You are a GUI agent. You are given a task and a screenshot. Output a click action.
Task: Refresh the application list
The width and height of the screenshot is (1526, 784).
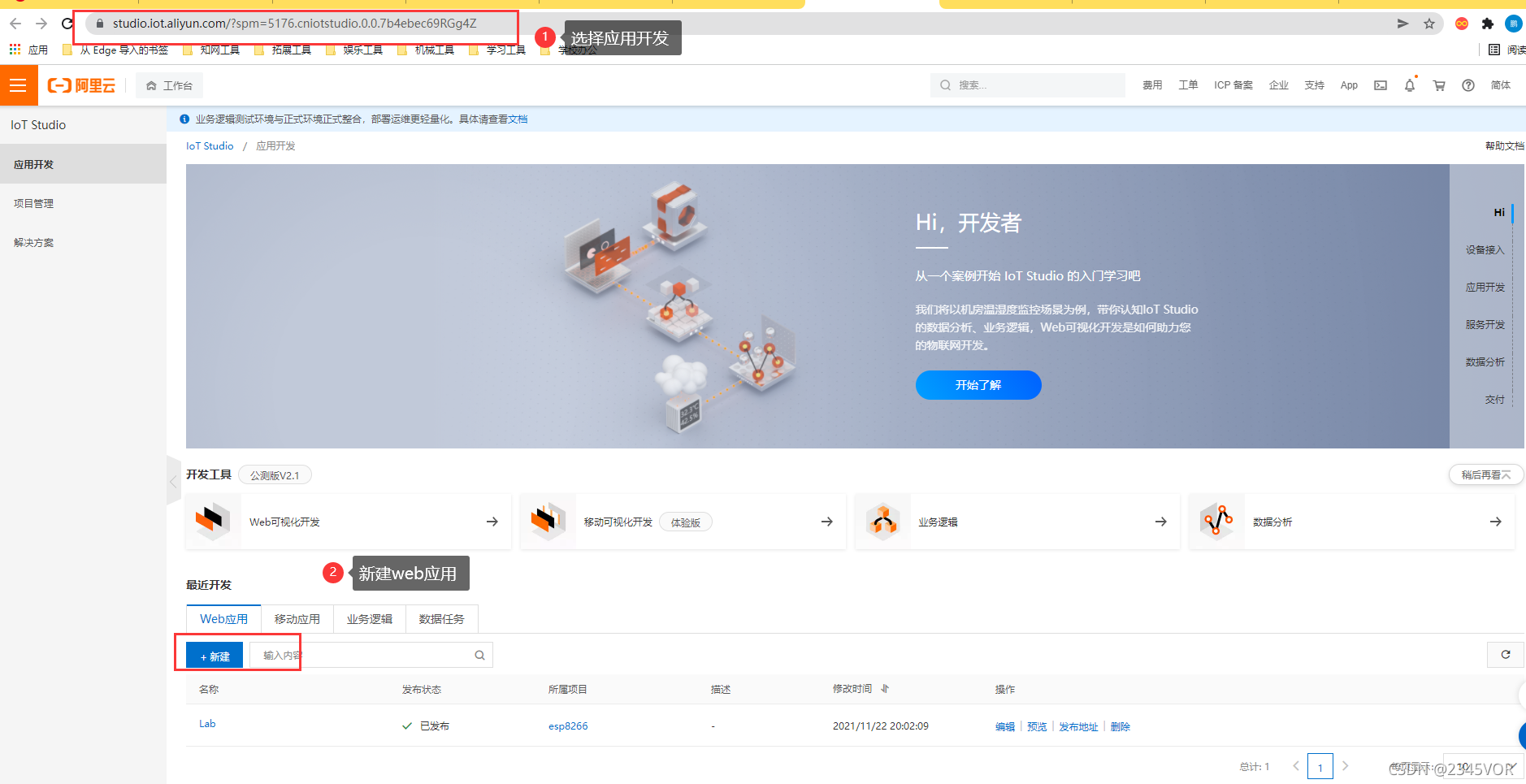pyautogui.click(x=1506, y=655)
